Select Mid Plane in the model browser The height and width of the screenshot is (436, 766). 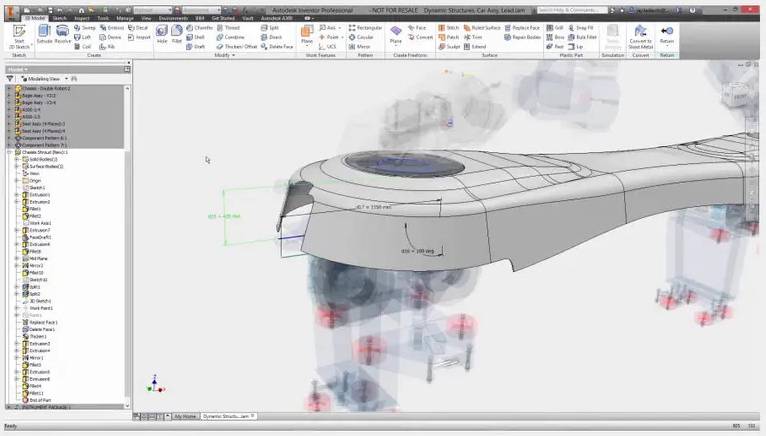(40, 258)
